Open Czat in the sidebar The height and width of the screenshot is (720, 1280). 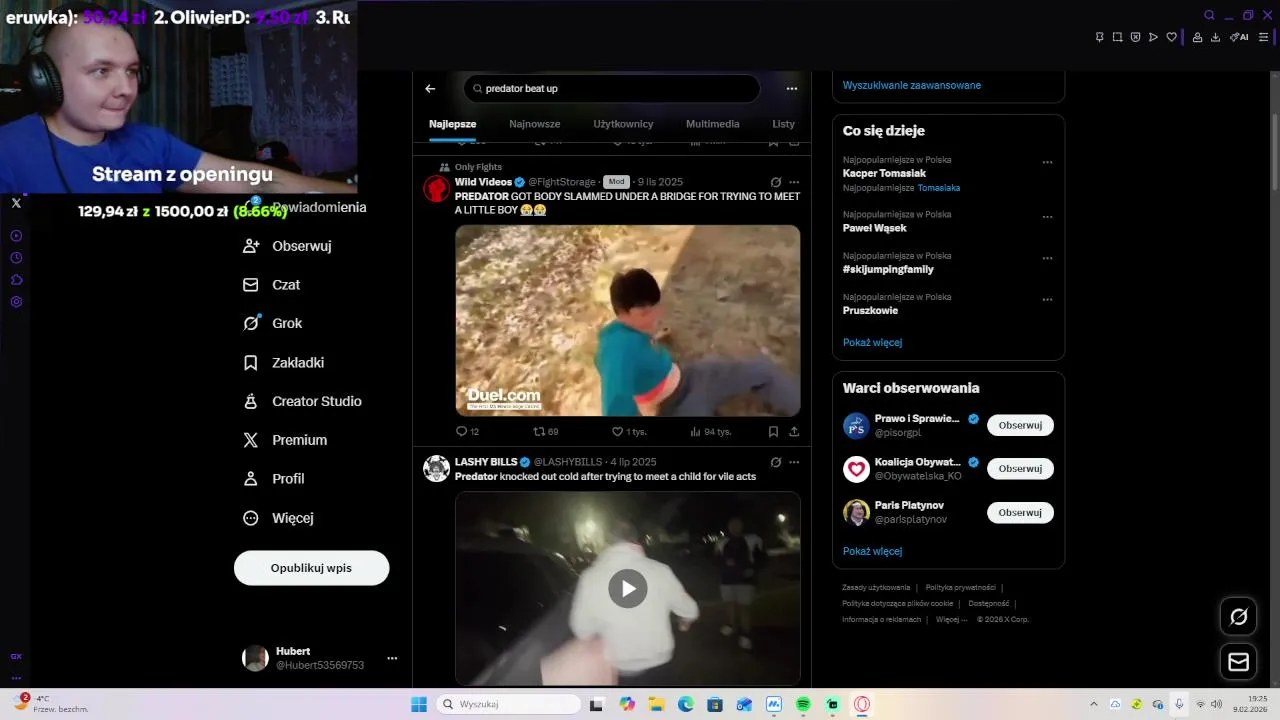coord(271,285)
